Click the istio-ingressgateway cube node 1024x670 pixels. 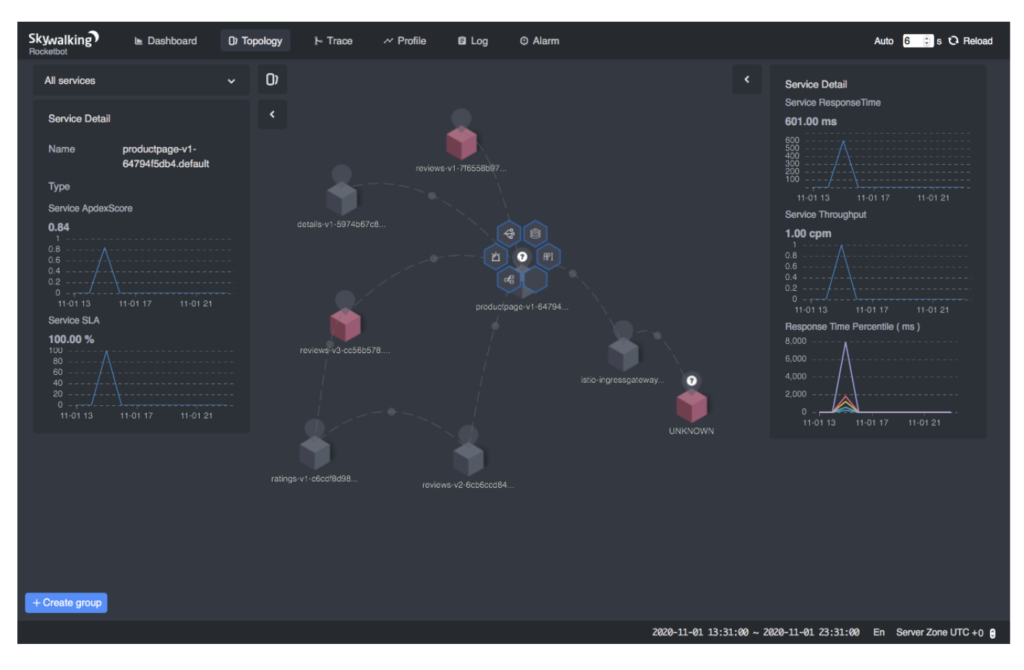623,354
